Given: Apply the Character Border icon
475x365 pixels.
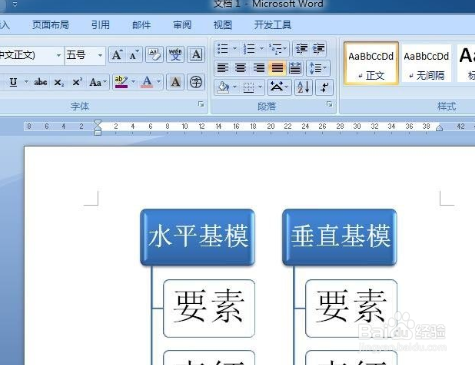Looking at the screenshot, I should 196,55.
